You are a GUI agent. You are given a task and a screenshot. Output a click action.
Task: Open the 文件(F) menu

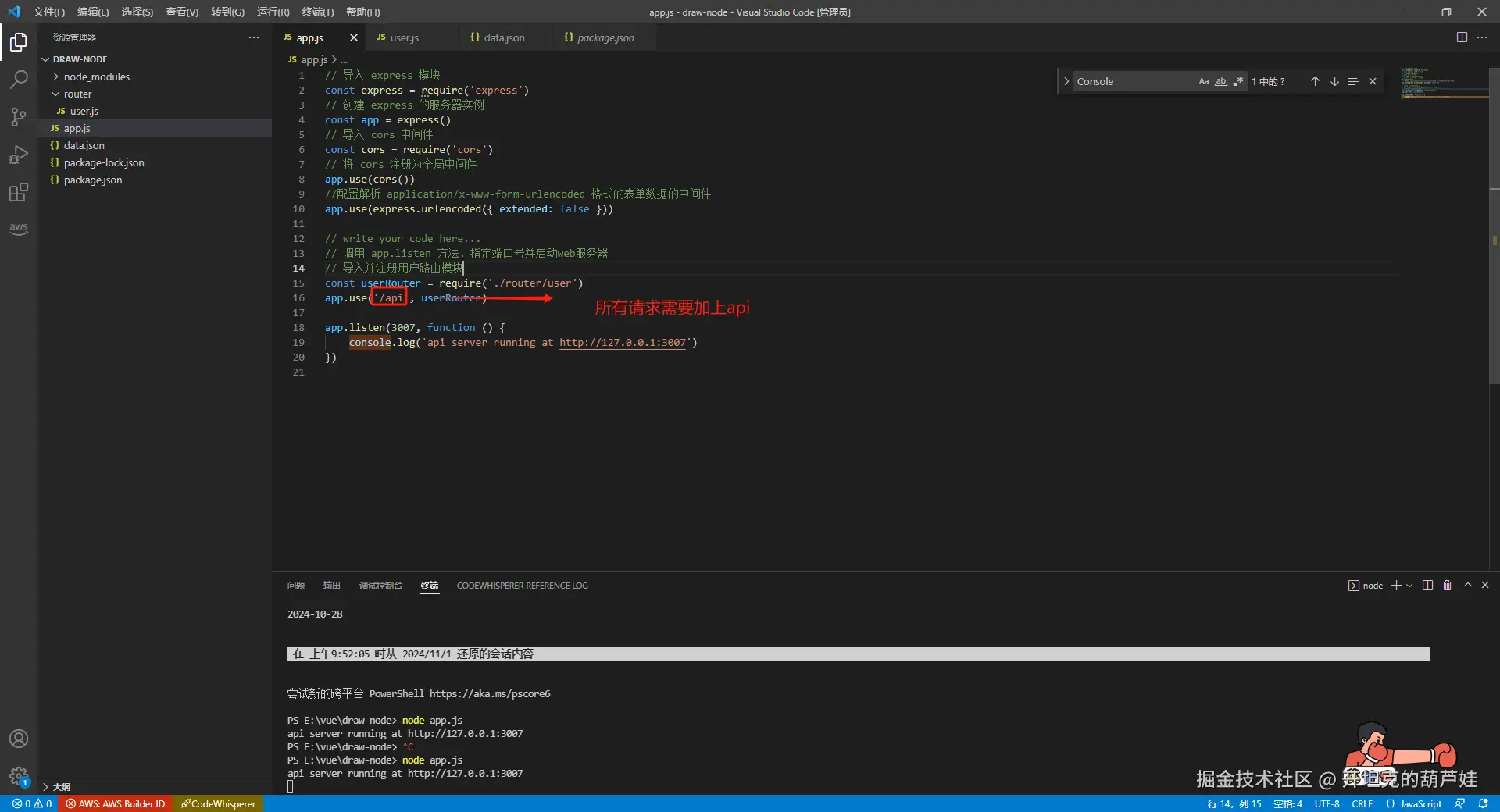[x=49, y=12]
